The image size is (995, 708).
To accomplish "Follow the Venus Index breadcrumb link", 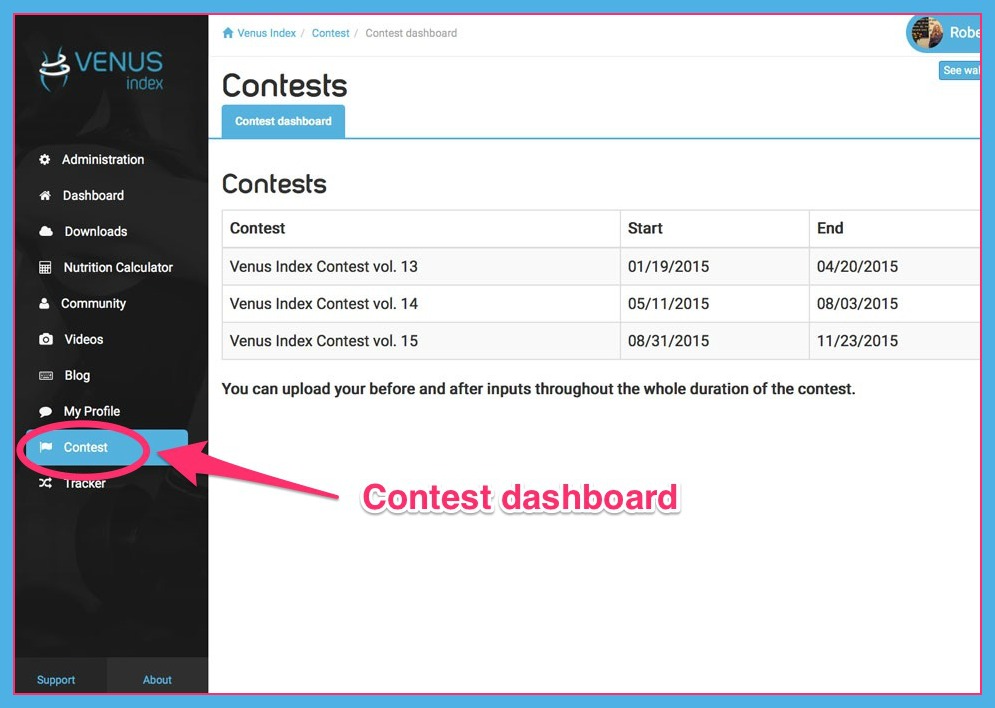I will click(267, 33).
